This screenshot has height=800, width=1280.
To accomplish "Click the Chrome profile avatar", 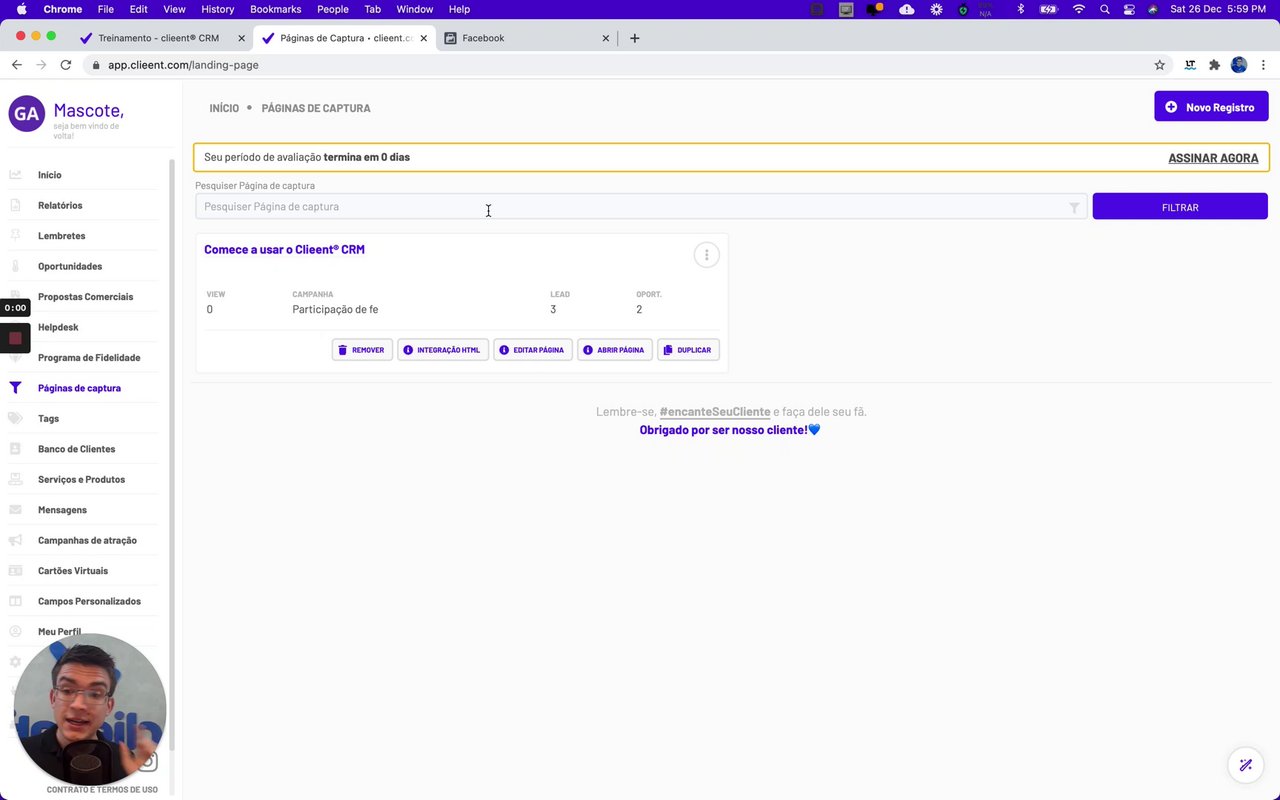I will pos(1239,65).
